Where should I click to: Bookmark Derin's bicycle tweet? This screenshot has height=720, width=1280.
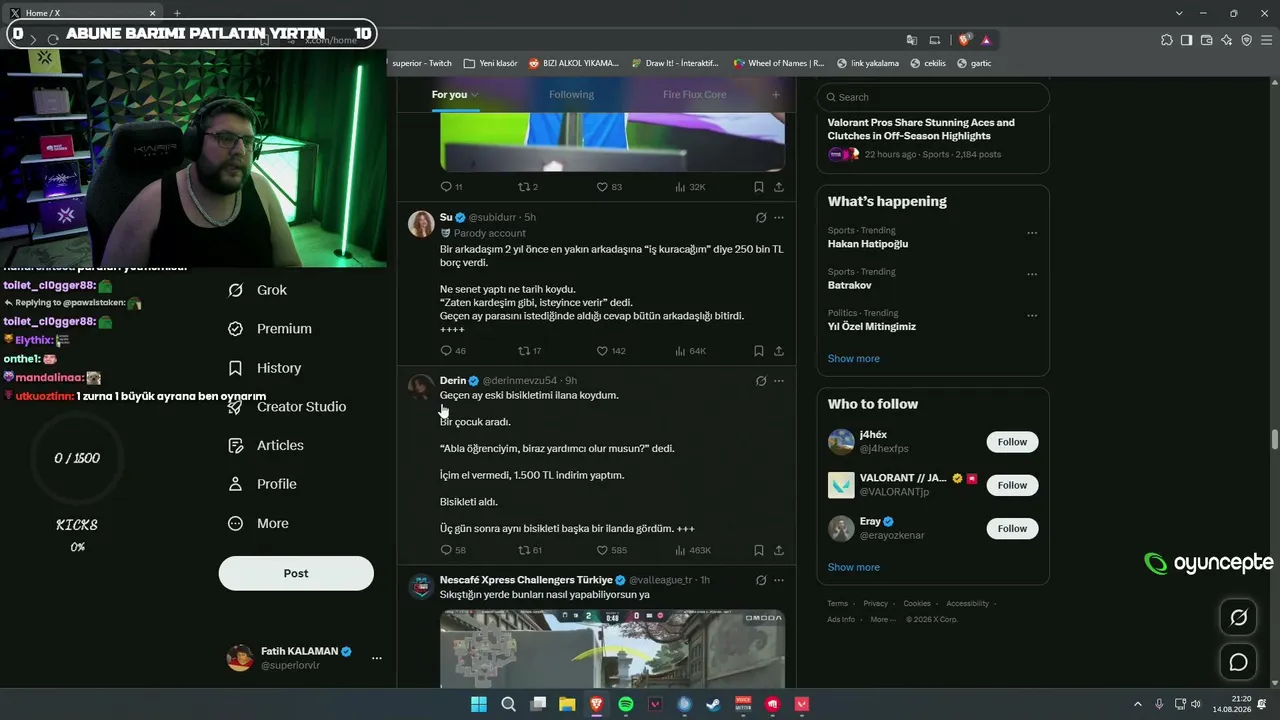[759, 550]
